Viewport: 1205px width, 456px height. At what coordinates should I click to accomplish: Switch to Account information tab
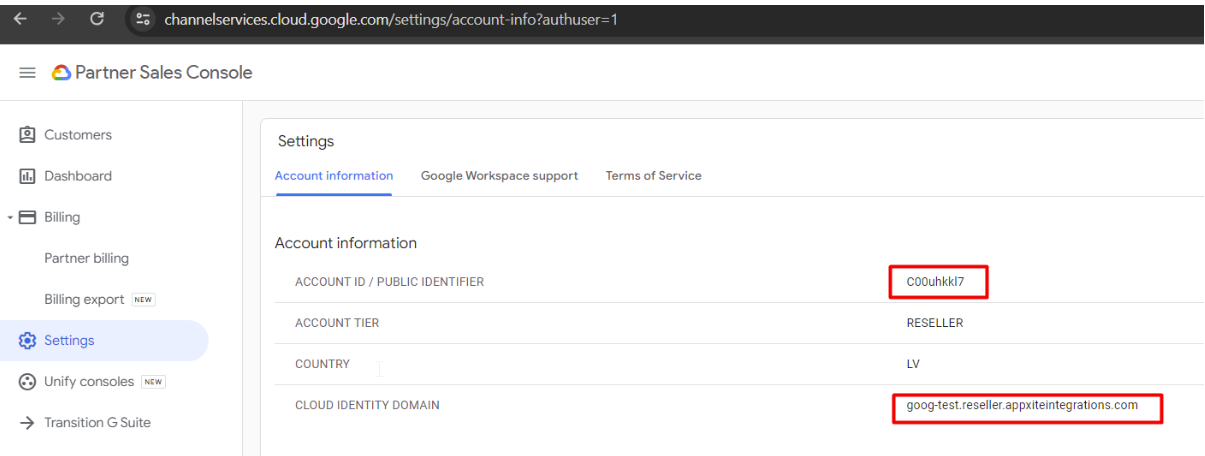(334, 175)
